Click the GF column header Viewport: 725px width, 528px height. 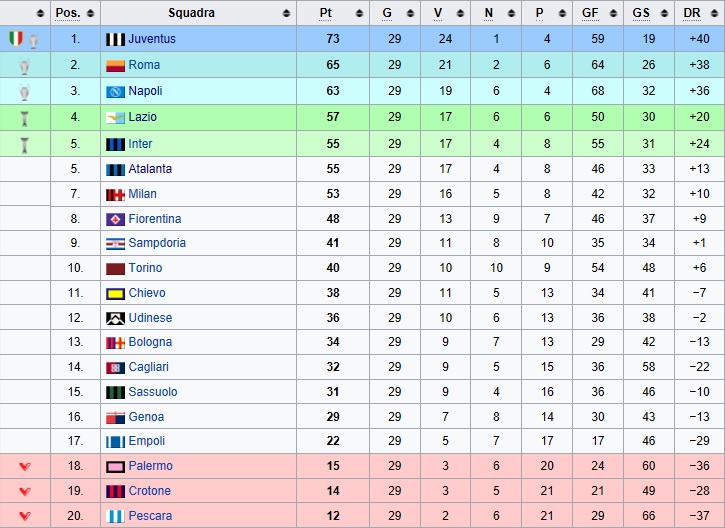(x=590, y=13)
